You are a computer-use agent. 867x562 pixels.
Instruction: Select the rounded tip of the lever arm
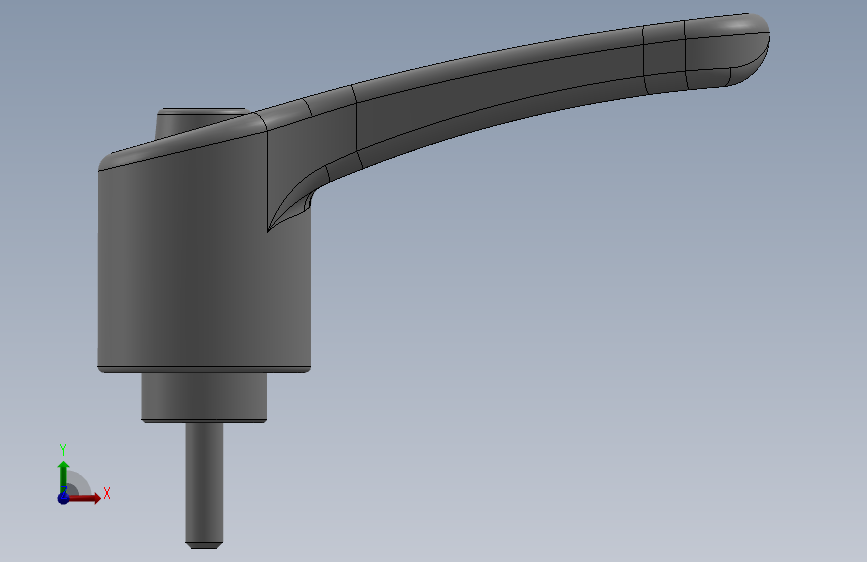coord(730,50)
